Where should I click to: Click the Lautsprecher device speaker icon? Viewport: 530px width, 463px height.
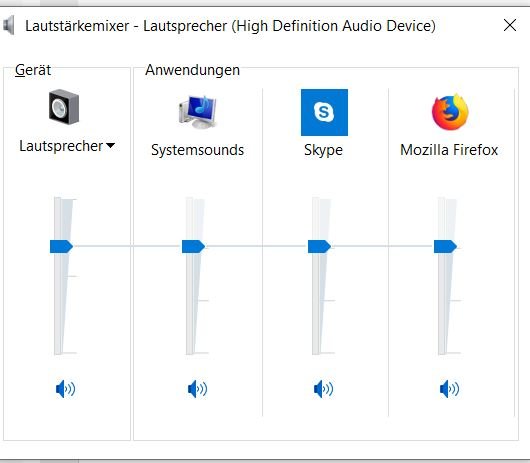point(64,107)
